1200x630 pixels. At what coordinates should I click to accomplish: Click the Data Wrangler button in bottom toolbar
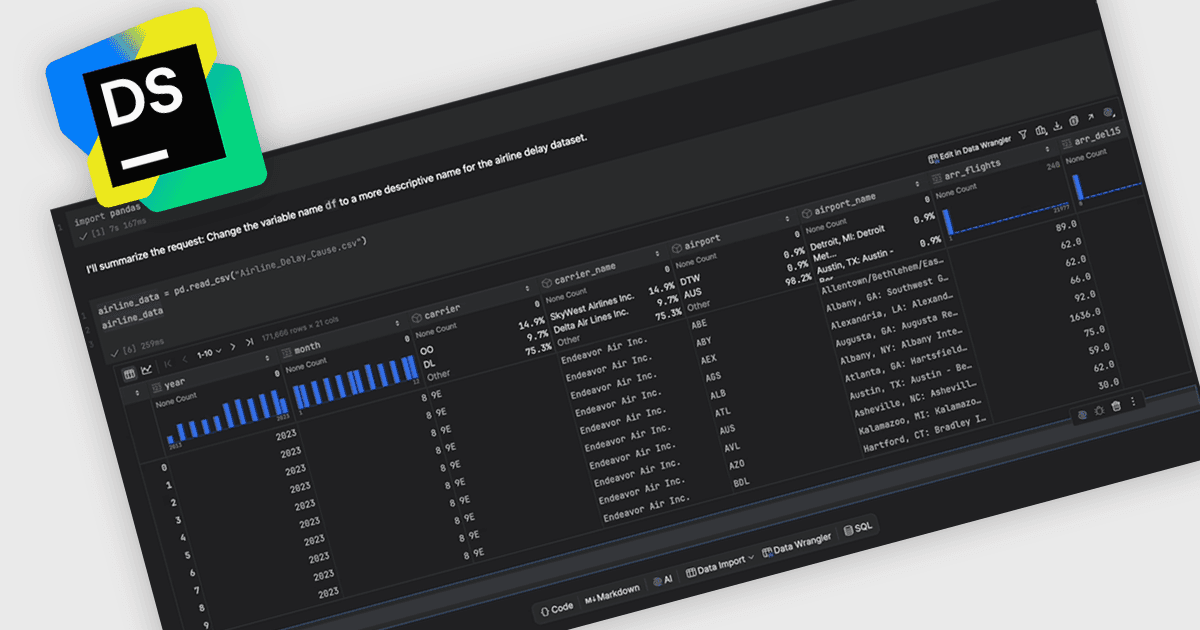click(796, 543)
